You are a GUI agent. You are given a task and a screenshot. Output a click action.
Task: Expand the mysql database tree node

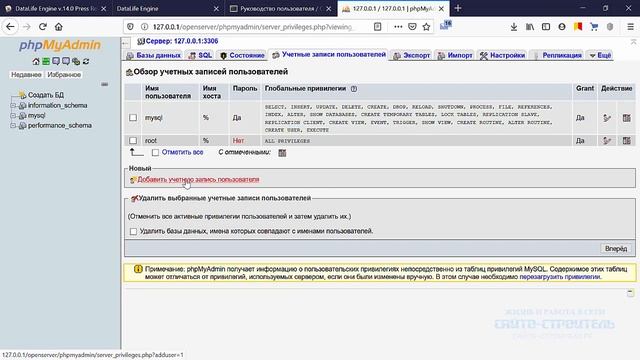click(x=13, y=116)
